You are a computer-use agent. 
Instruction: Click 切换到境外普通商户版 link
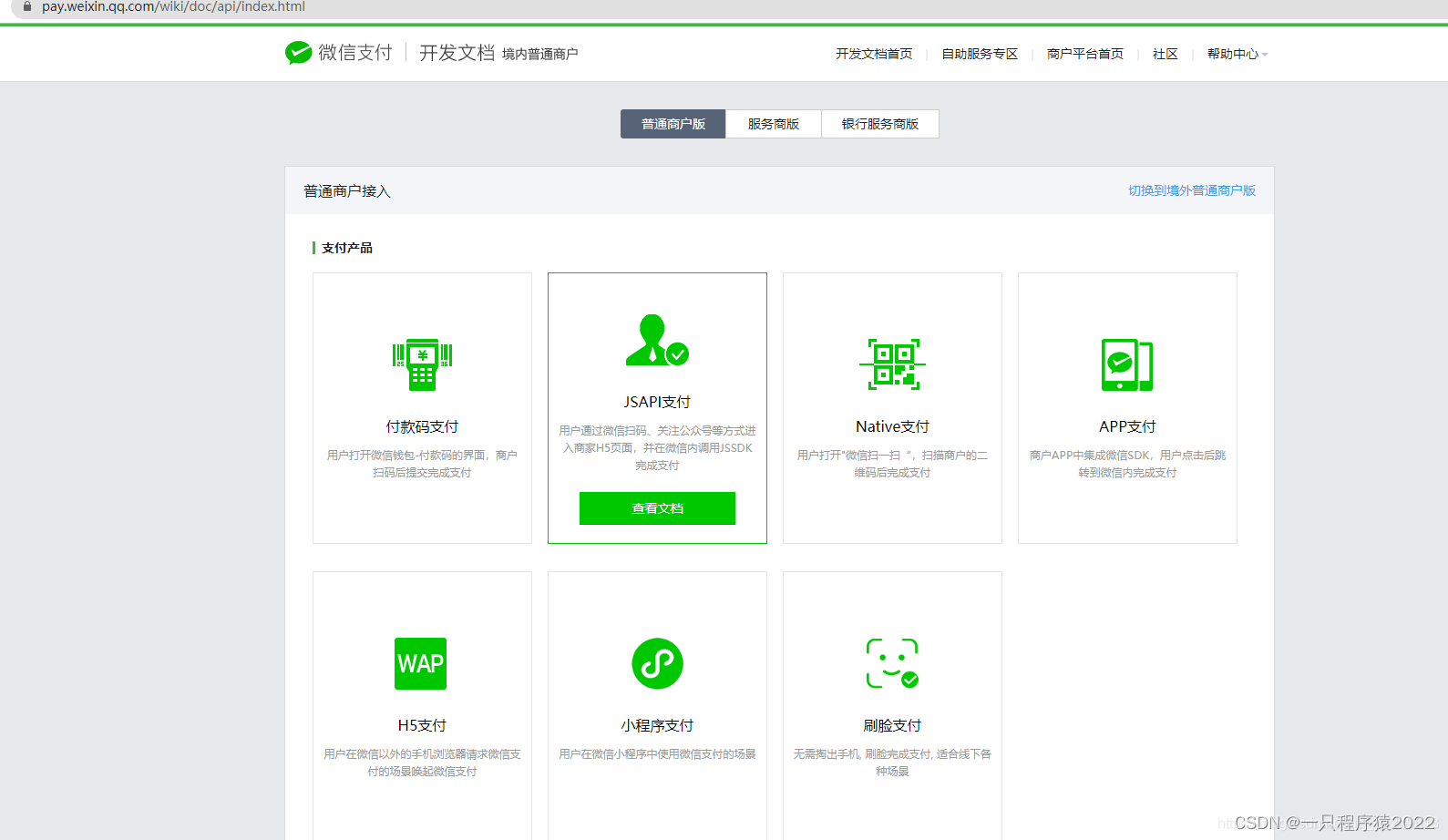pos(1192,190)
